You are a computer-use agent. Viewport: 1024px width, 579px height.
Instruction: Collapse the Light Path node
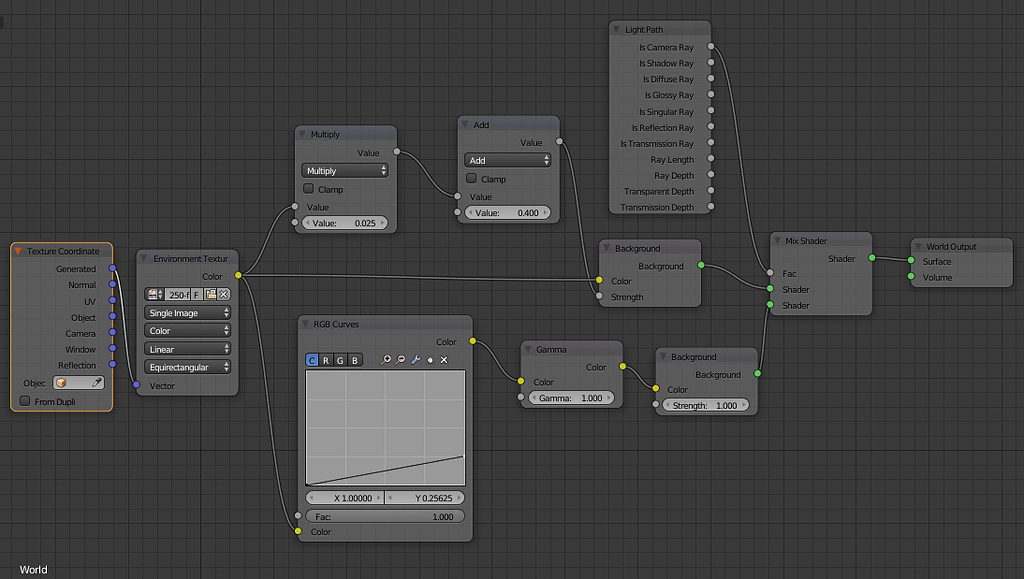616,29
